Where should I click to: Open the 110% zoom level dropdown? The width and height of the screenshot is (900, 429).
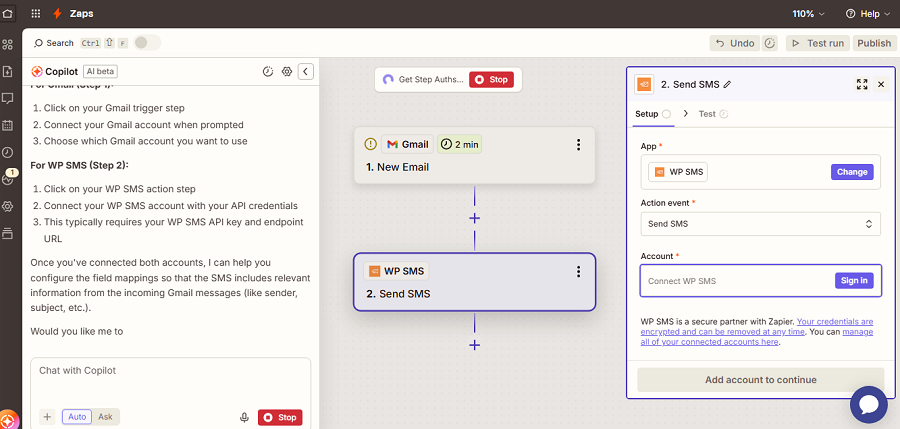click(x=809, y=14)
